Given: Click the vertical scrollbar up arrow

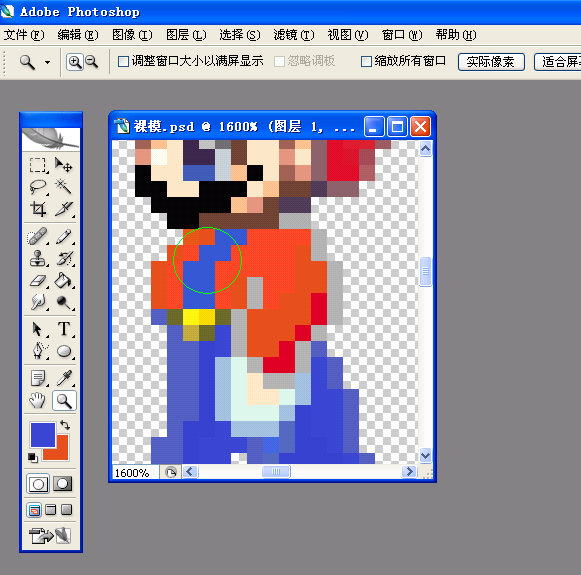Looking at the screenshot, I should click(x=425, y=149).
